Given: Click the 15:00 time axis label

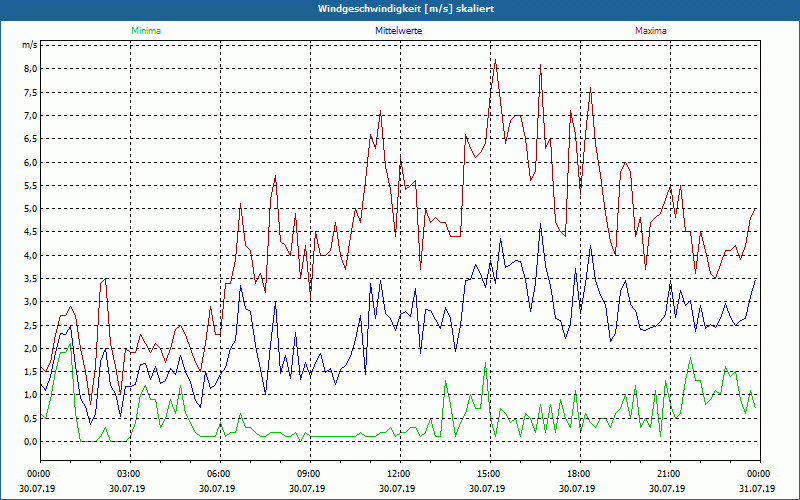Looking at the screenshot, I should (490, 474).
